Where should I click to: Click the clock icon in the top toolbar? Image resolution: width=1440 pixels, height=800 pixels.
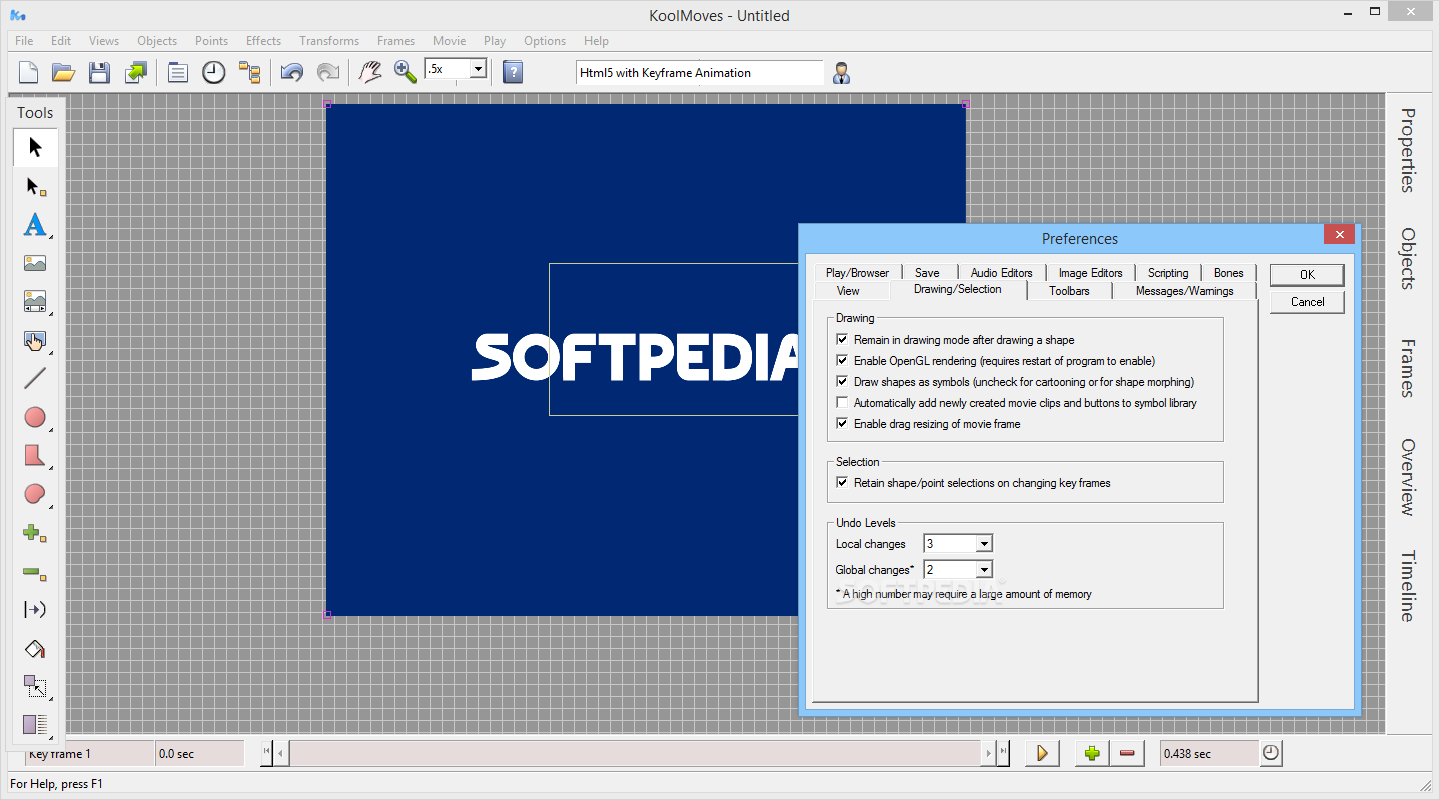214,72
